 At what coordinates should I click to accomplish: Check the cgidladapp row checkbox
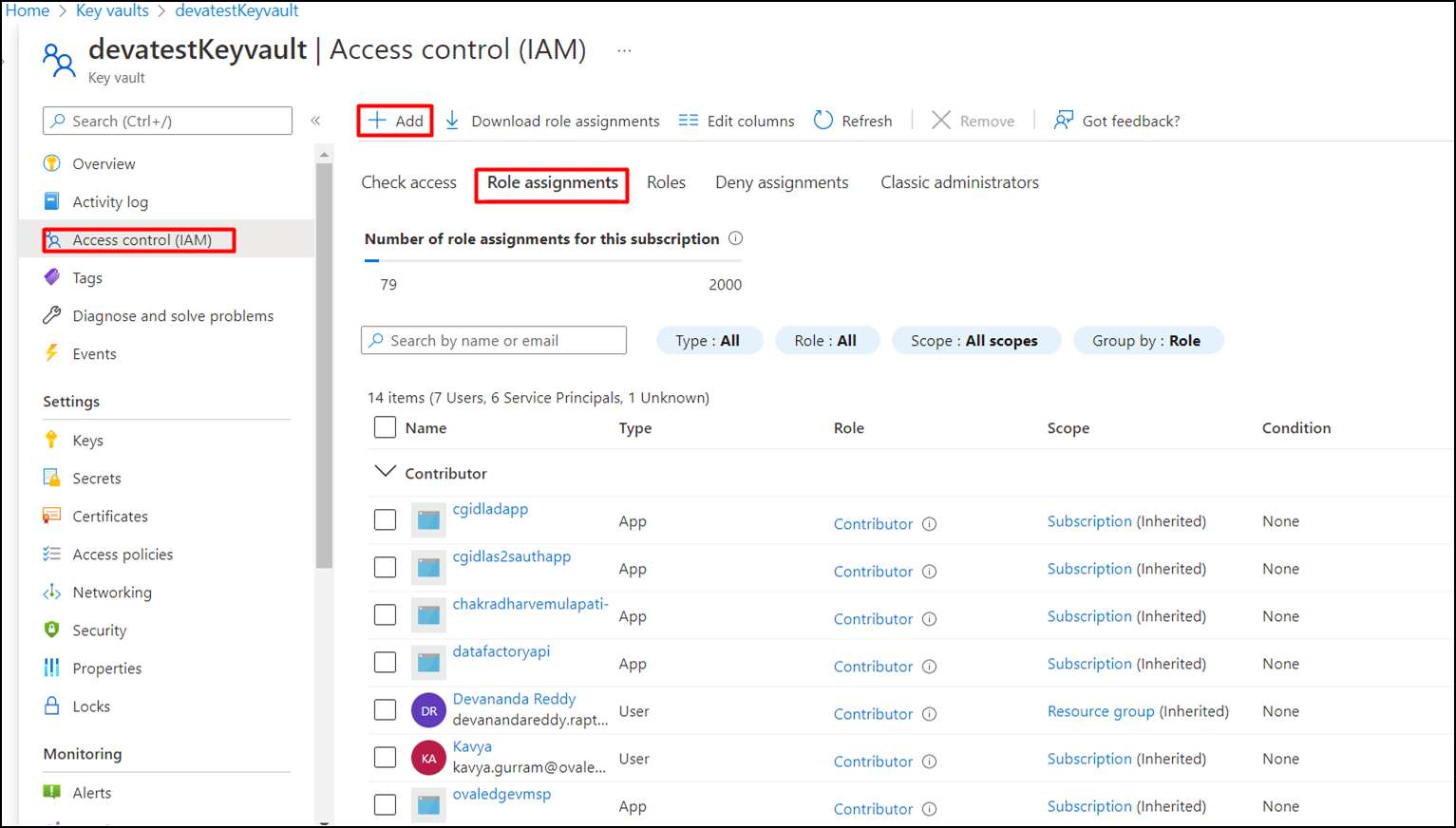tap(385, 520)
